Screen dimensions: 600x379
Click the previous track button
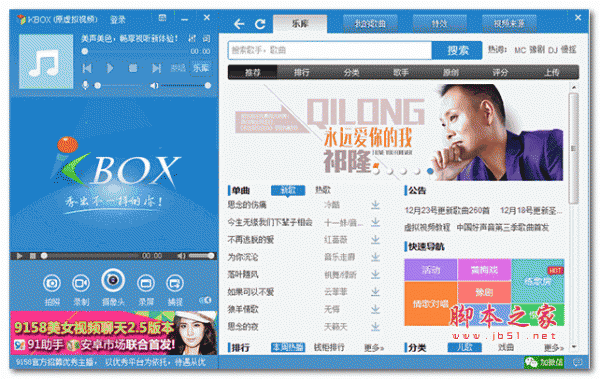point(87,68)
